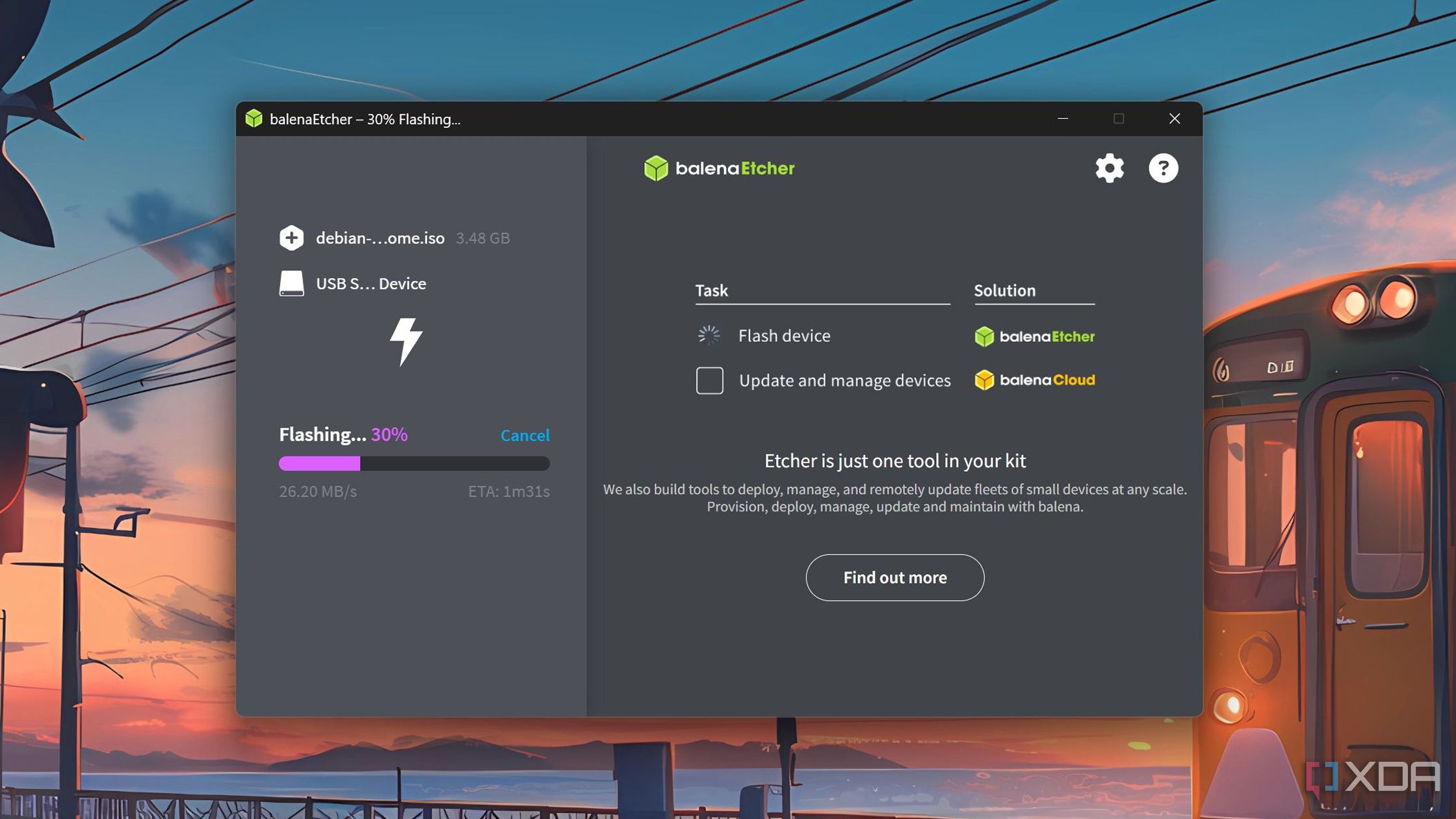Screen dimensions: 1456x819
Task: Close the balenaEtcher window
Action: point(1175,118)
